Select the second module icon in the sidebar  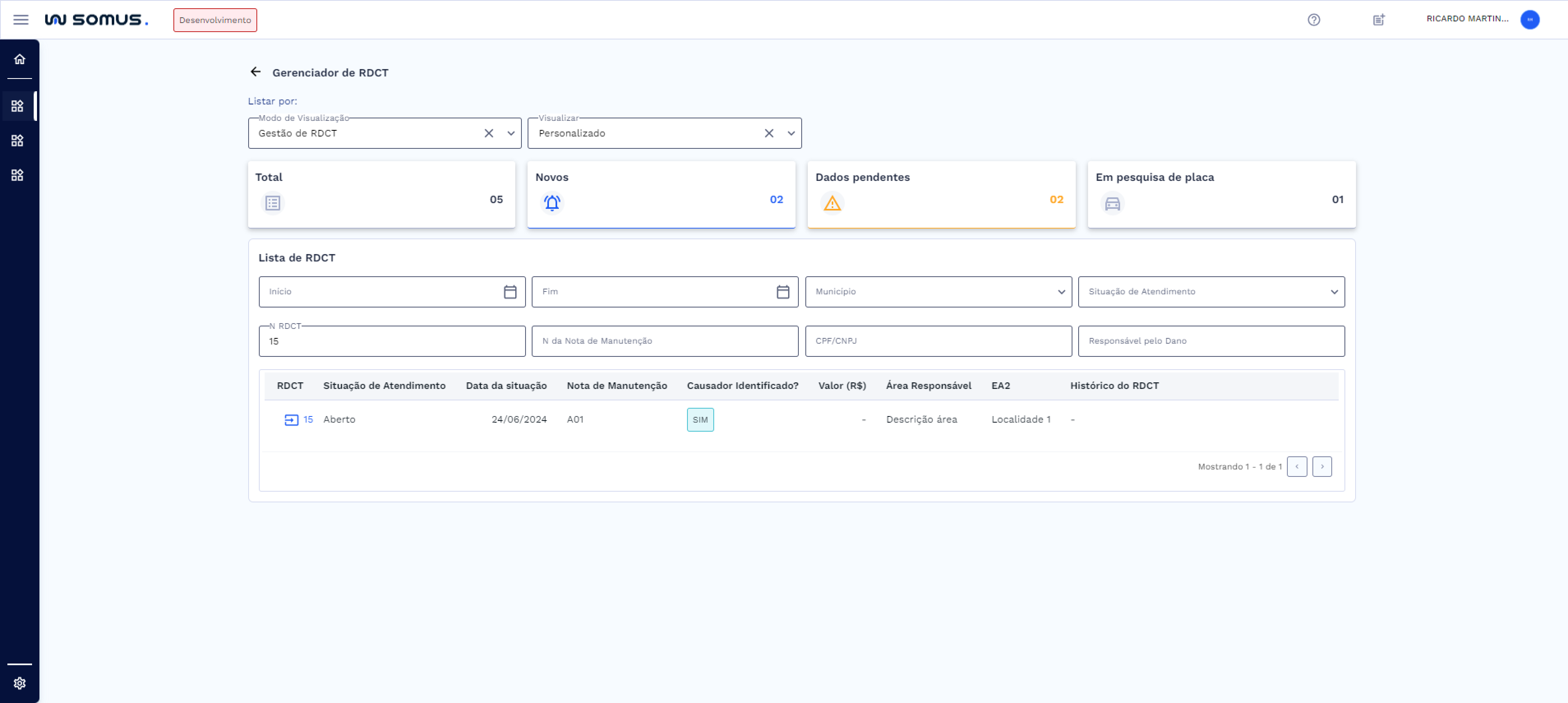click(x=19, y=140)
